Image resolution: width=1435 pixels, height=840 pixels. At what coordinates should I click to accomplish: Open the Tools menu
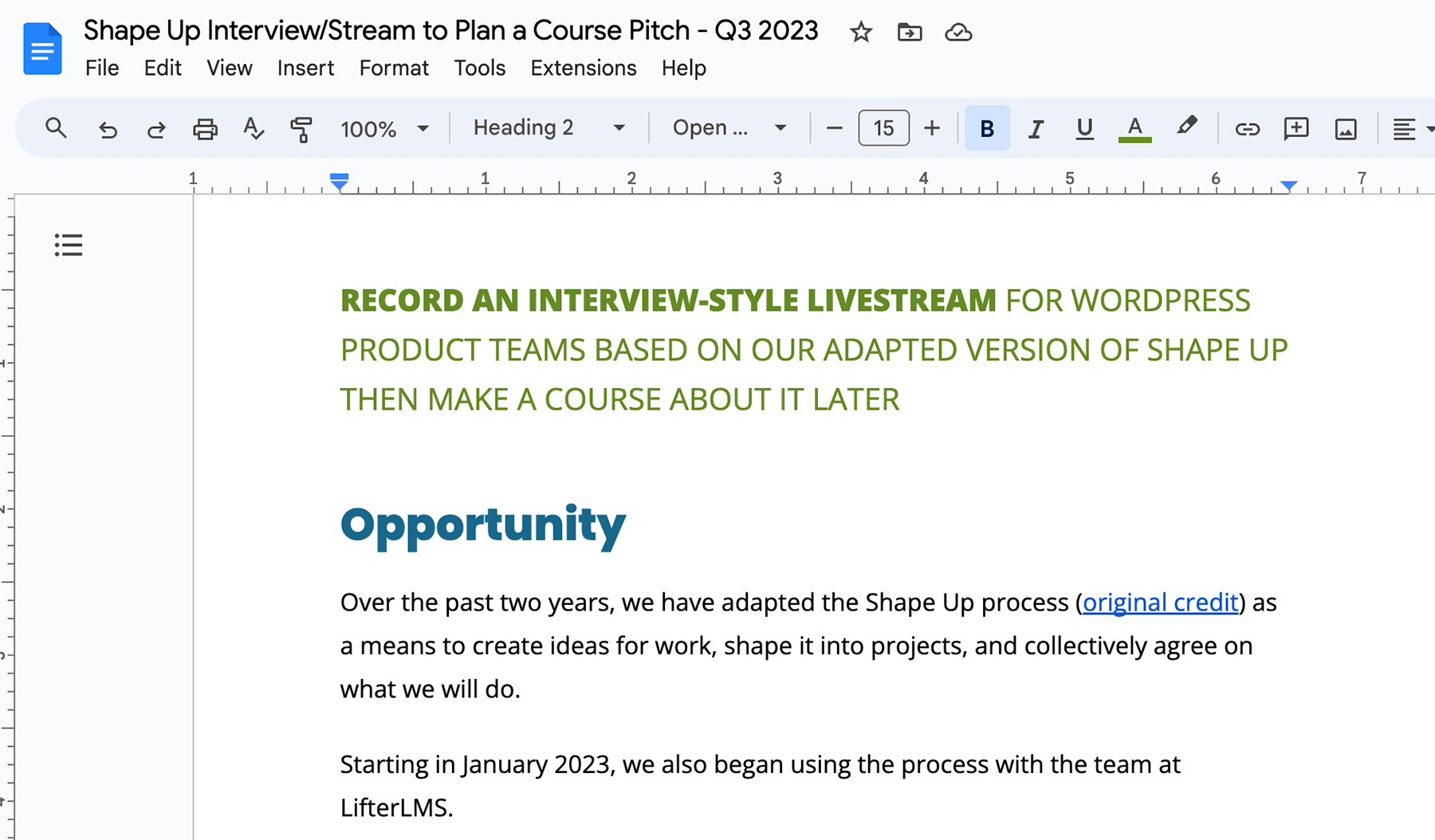[480, 68]
